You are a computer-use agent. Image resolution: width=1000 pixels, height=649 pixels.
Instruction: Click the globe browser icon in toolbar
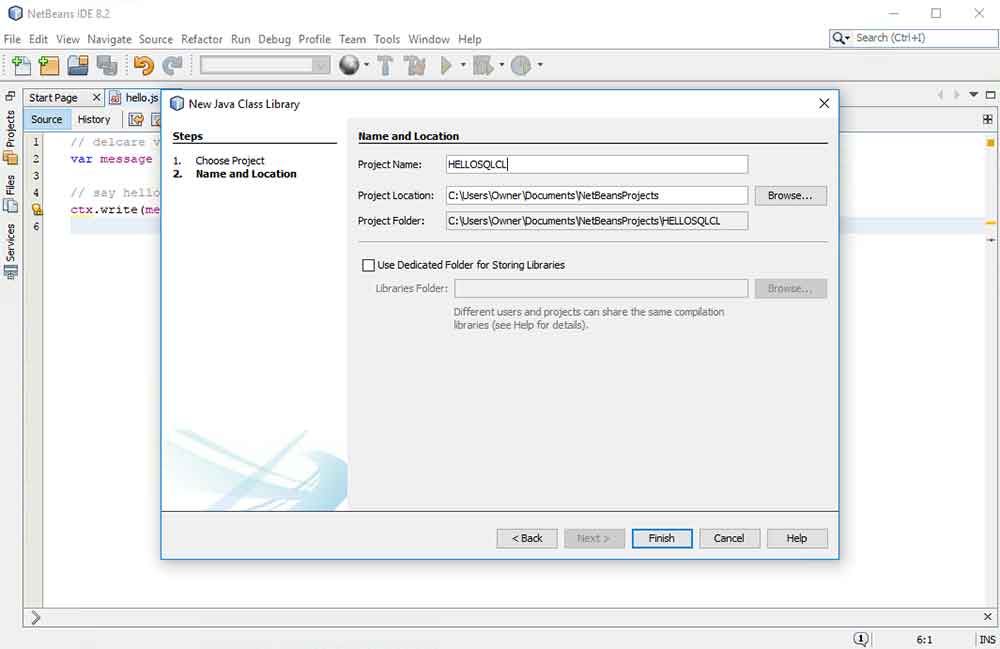coord(349,64)
